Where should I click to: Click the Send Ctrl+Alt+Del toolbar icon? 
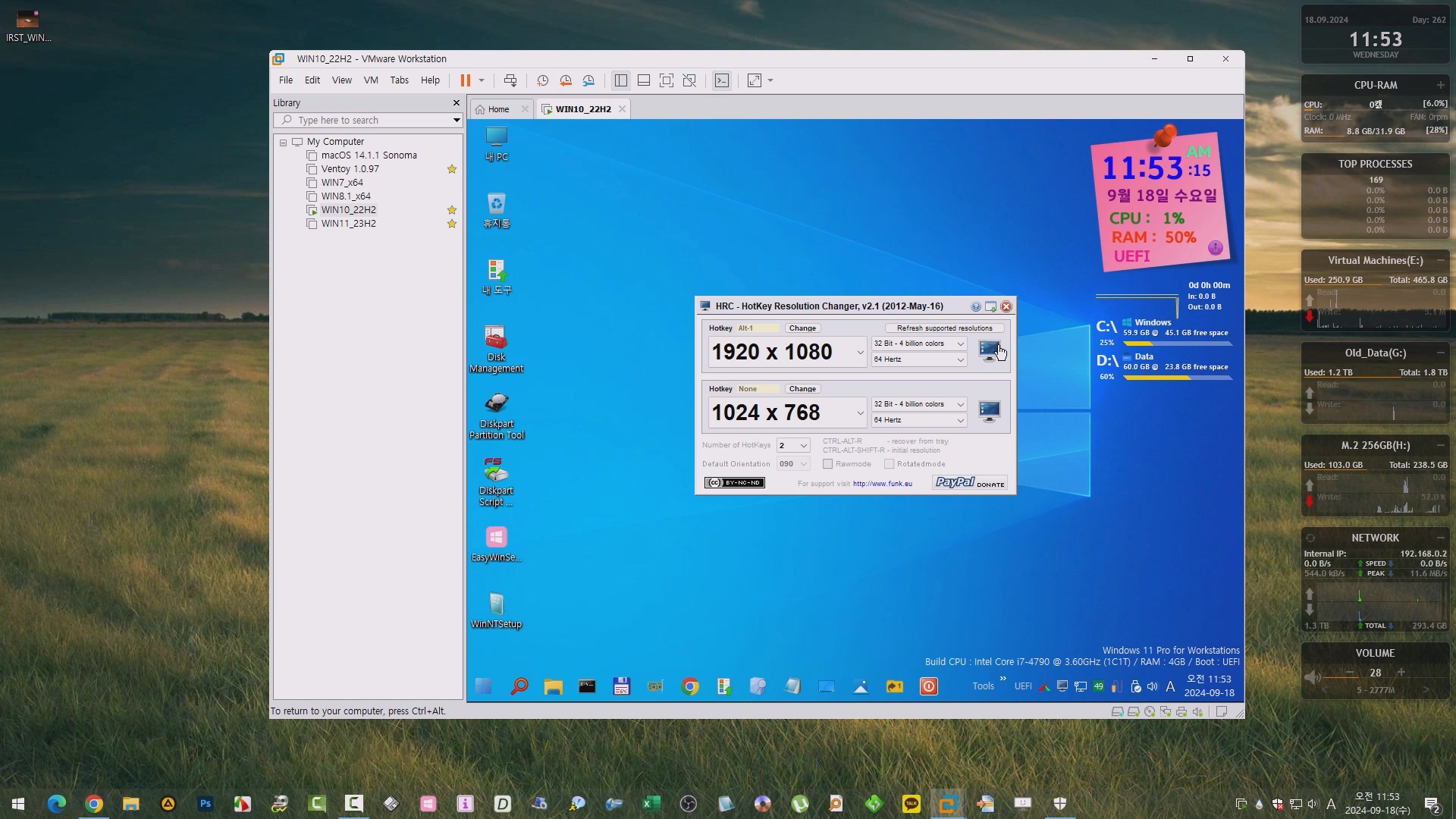click(x=510, y=80)
